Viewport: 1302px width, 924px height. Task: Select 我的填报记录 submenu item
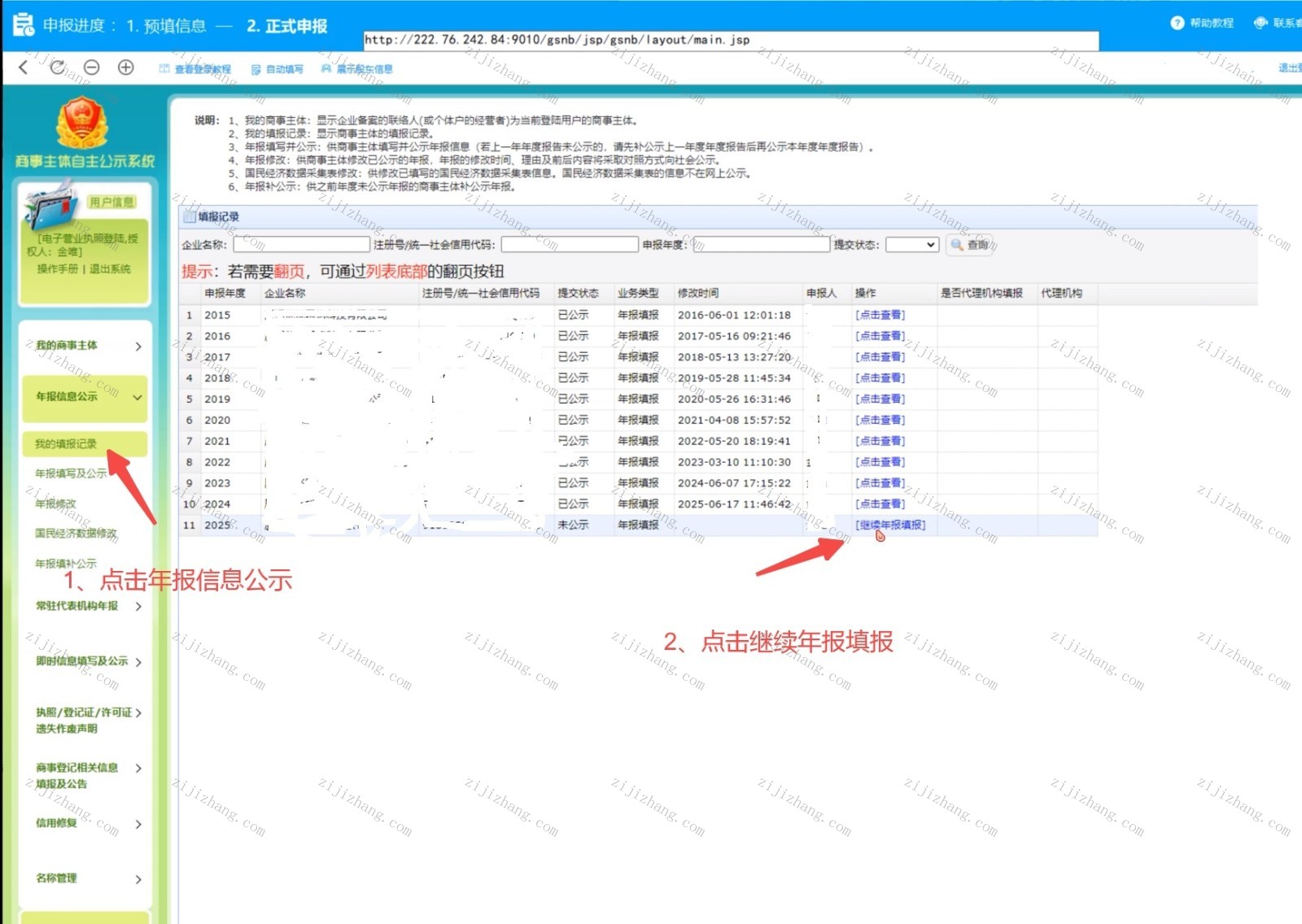click(84, 444)
